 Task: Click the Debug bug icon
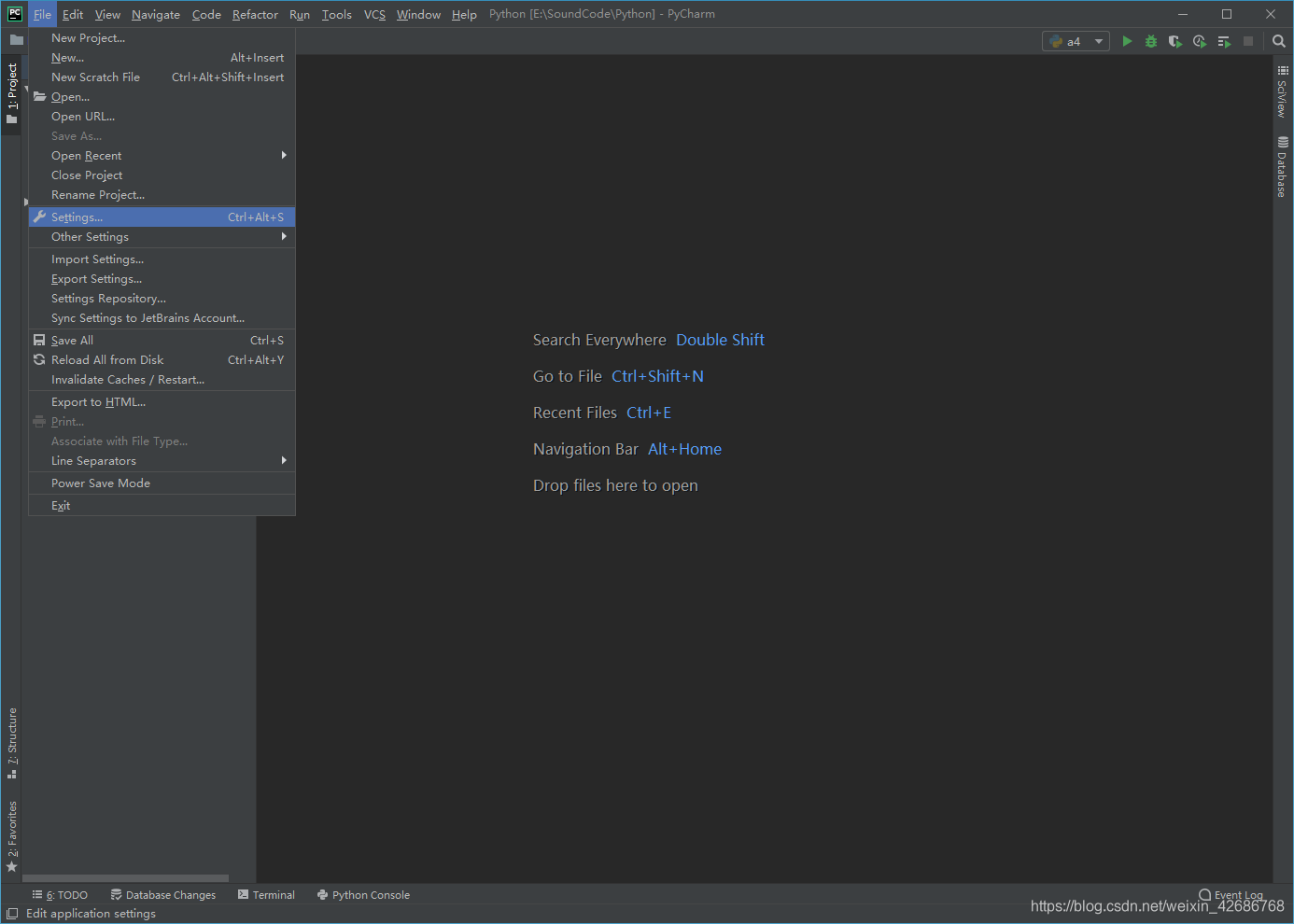(1151, 41)
